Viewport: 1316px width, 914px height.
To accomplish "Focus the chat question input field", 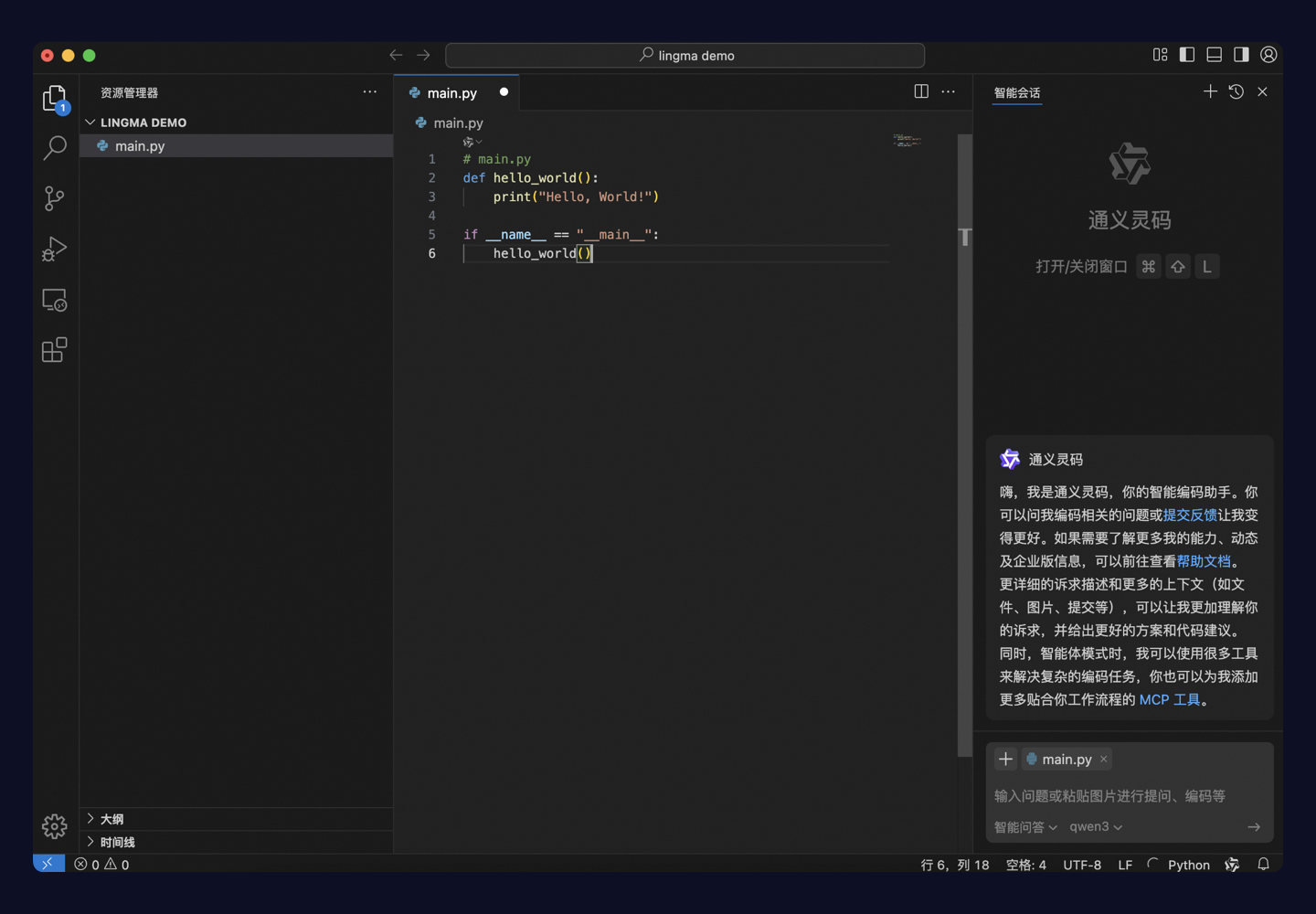I will pyautogui.click(x=1130, y=795).
